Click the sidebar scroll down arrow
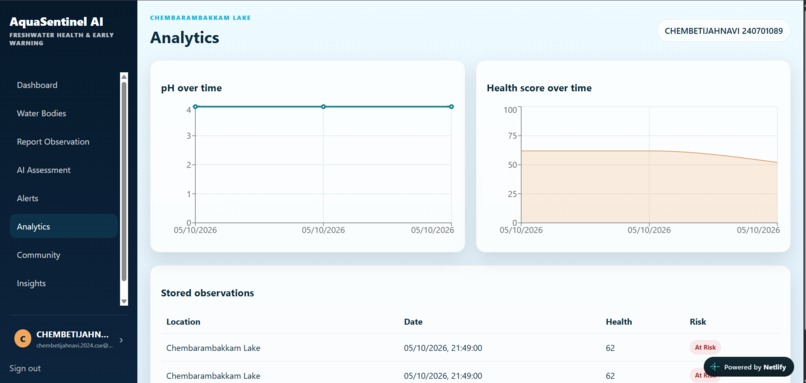Viewport: 806px width, 383px height. point(124,301)
